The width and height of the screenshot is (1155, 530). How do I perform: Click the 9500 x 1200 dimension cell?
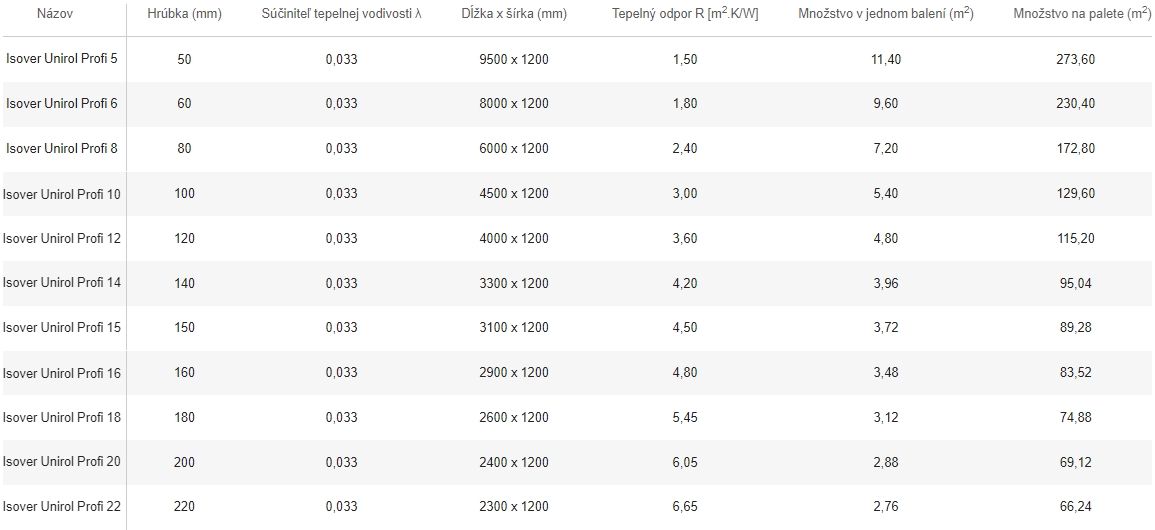pyautogui.click(x=514, y=59)
